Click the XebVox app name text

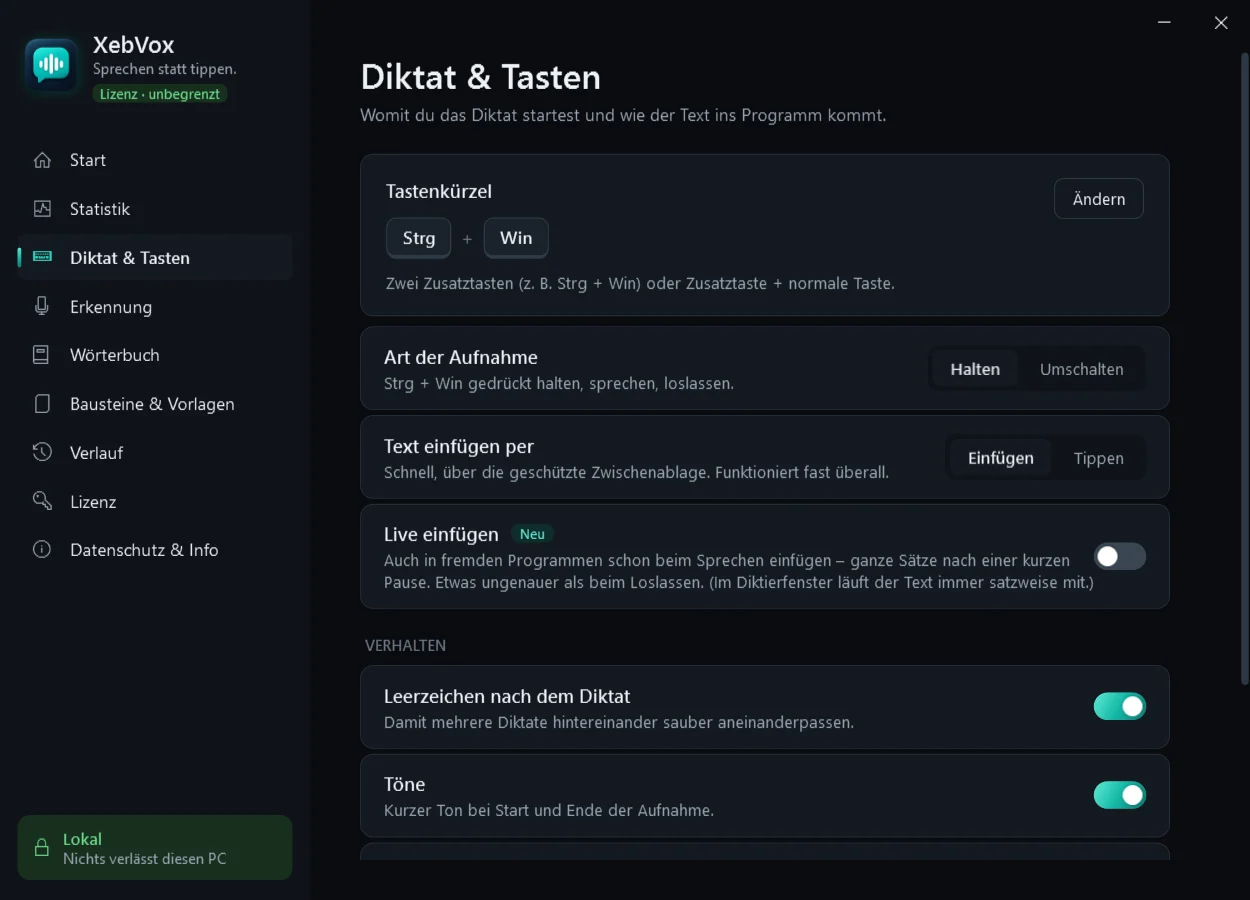(x=133, y=44)
